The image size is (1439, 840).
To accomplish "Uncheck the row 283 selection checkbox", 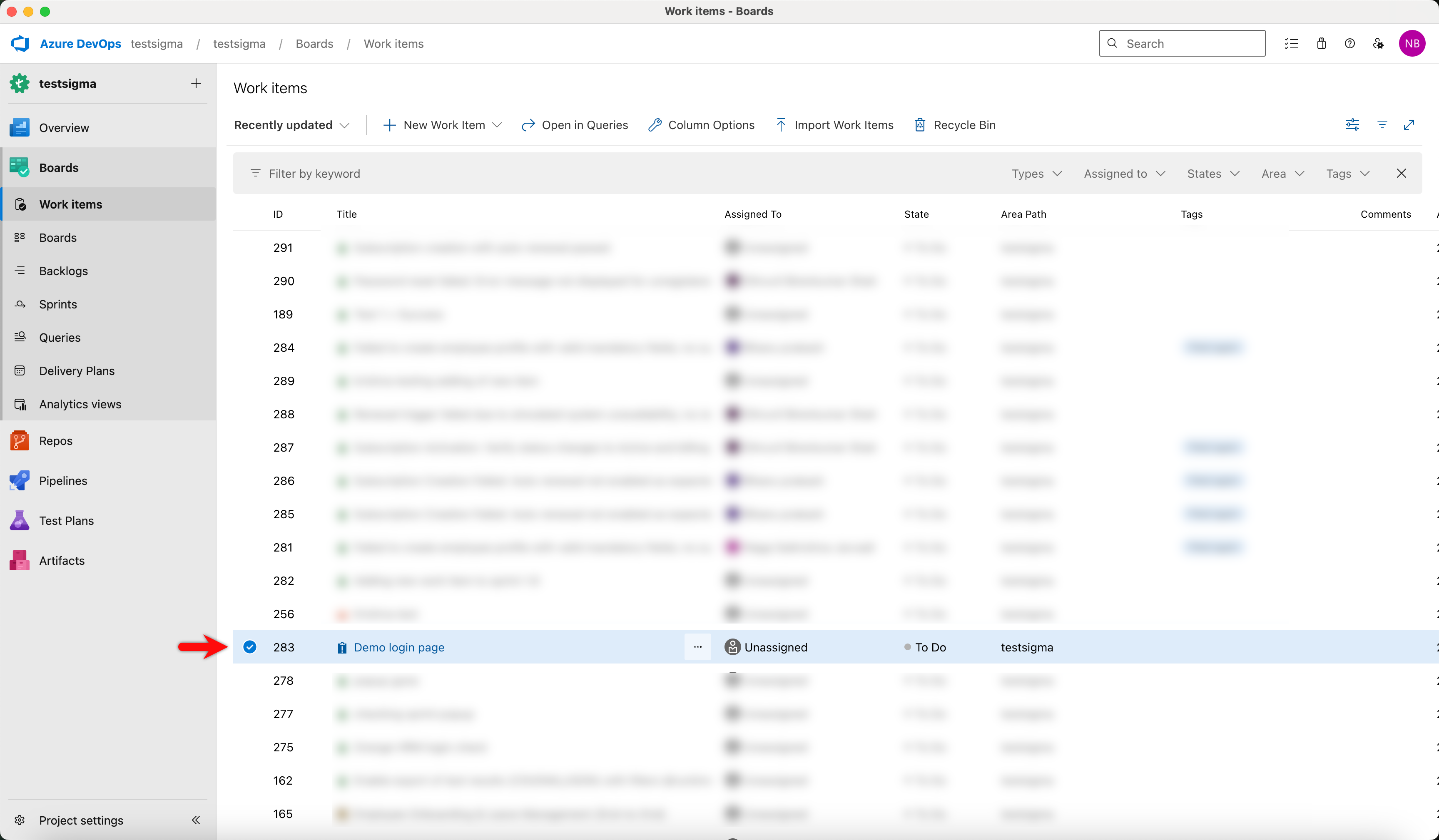I will (249, 647).
